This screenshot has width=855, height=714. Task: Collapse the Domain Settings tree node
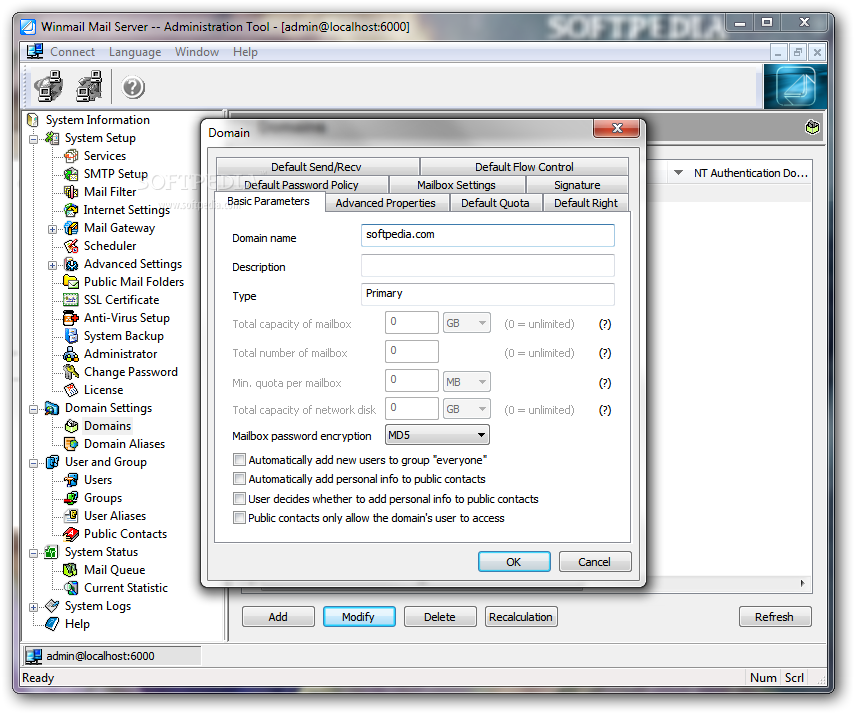click(x=33, y=409)
